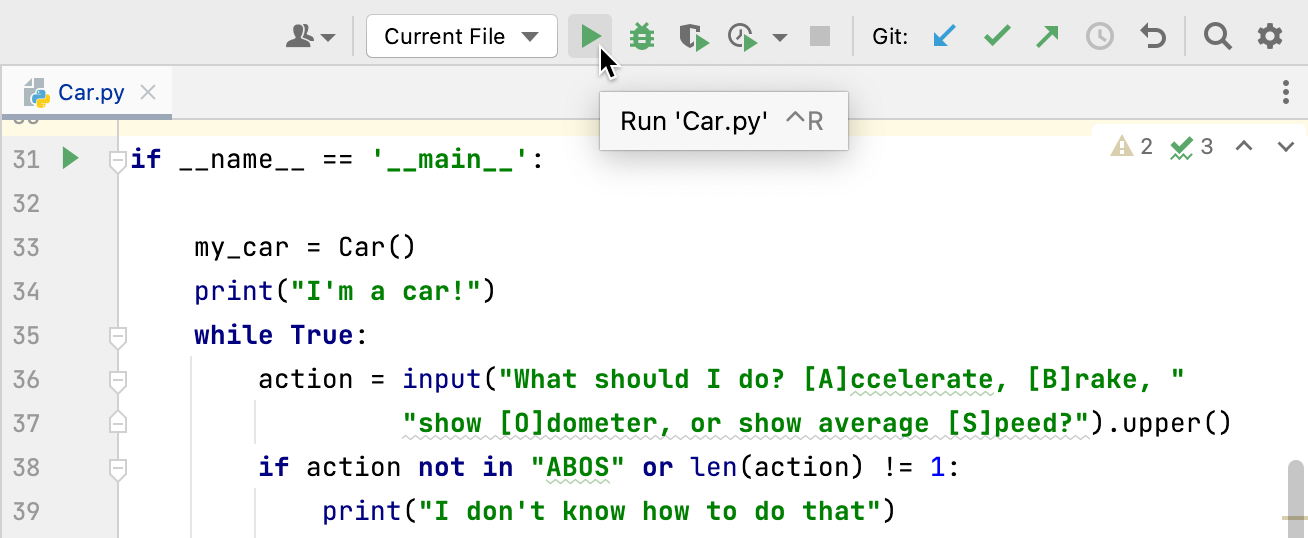Image resolution: width=1308 pixels, height=538 pixels.
Task: Click the warning stripe mark near scrollbar
Action: pyautogui.click(x=1293, y=518)
